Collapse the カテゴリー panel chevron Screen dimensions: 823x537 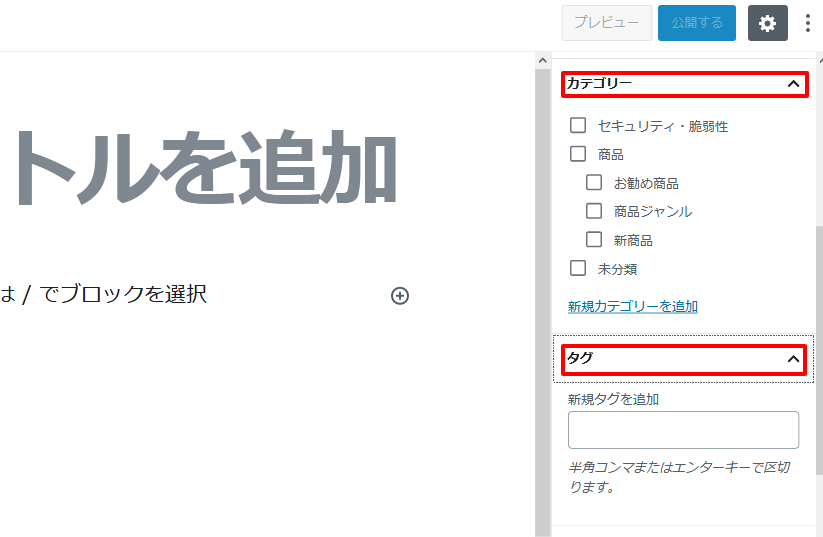(793, 84)
